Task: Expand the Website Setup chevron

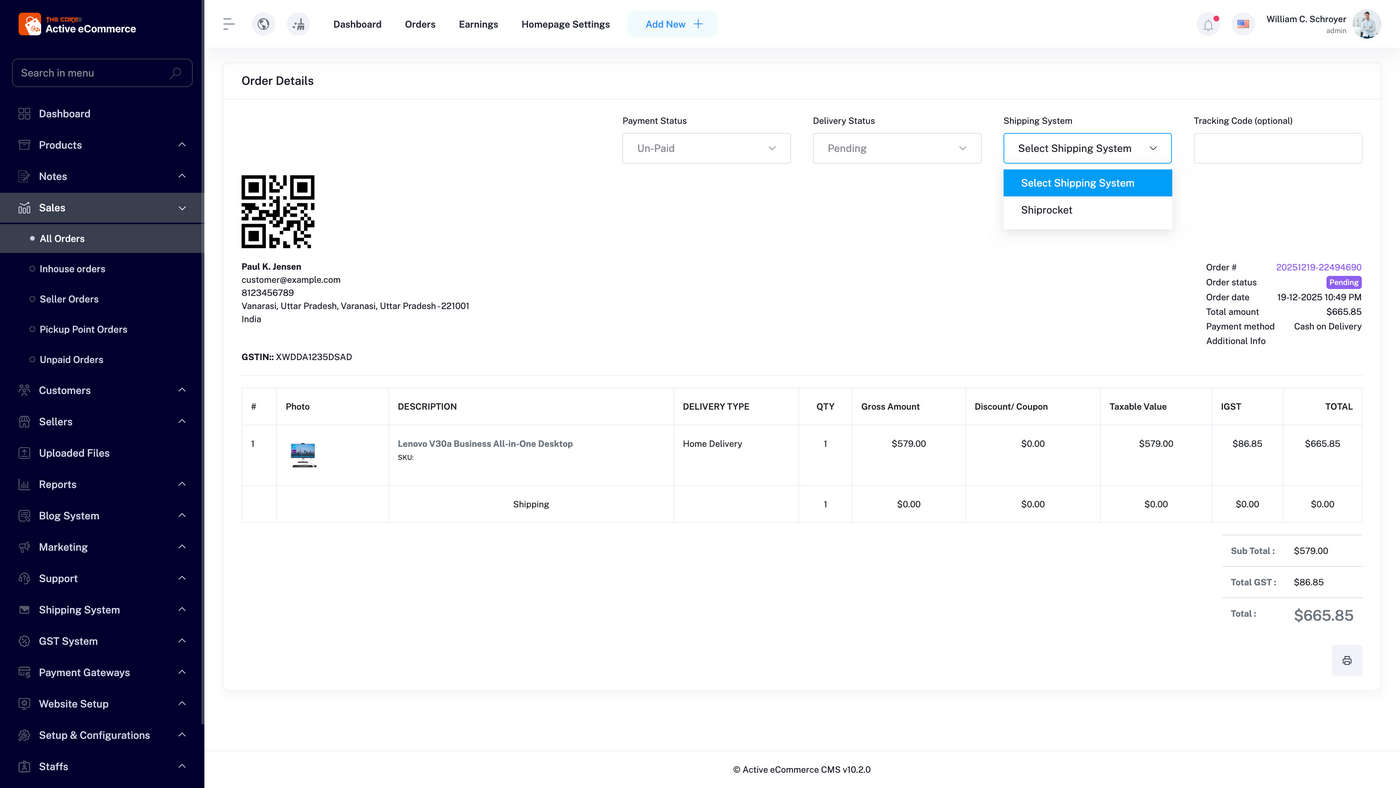Action: 182,704
